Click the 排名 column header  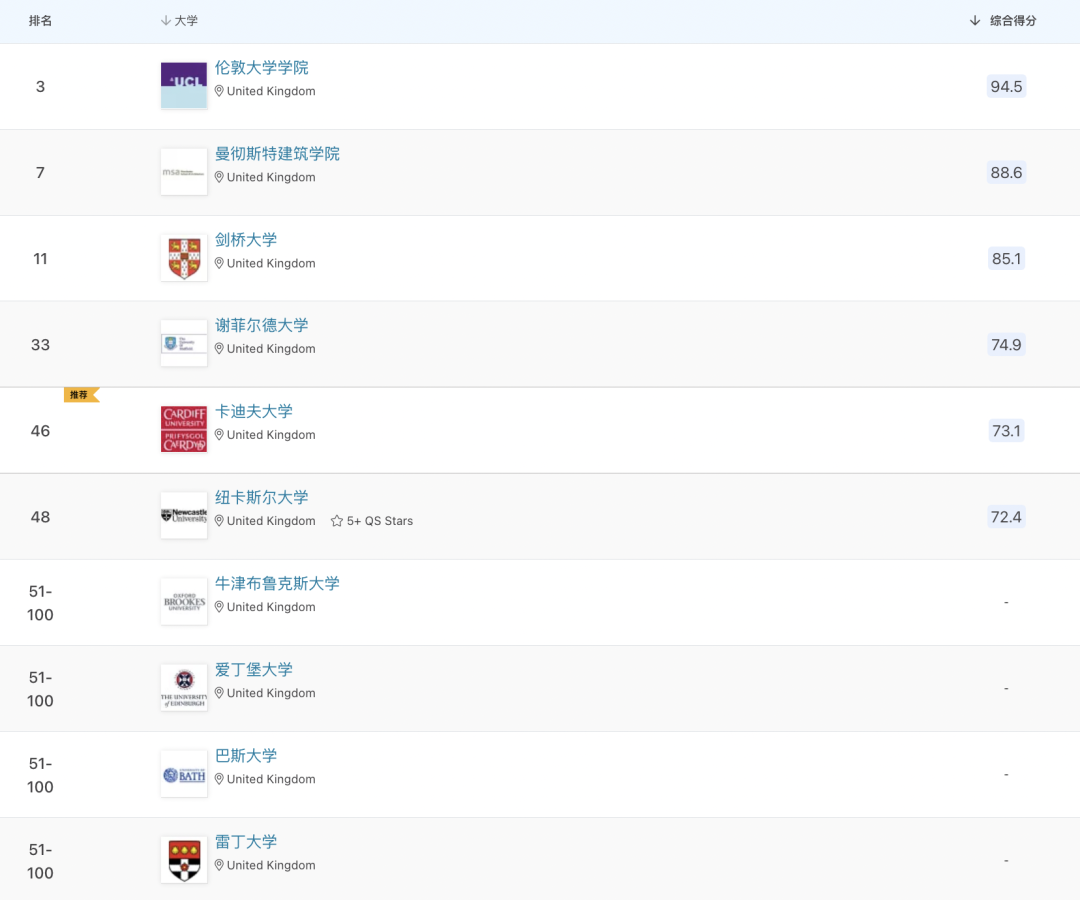pos(41,21)
